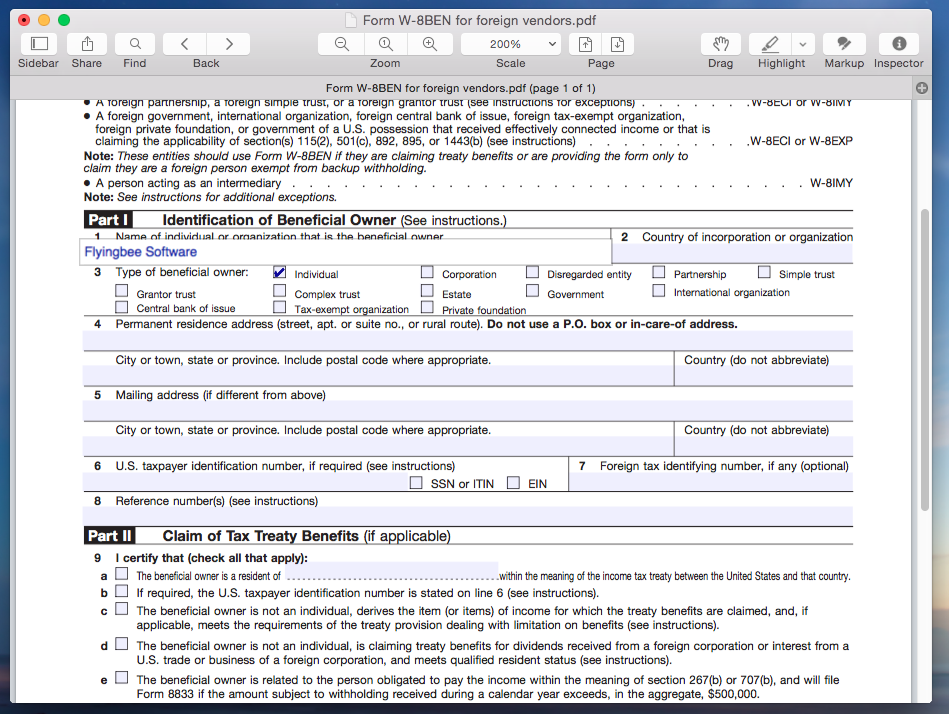Check treaty item 9a resident checkbox
The height and width of the screenshot is (714, 949).
click(x=122, y=573)
